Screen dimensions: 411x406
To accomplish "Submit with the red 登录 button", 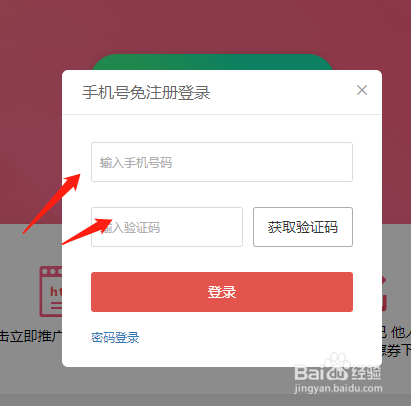I will click(x=222, y=292).
